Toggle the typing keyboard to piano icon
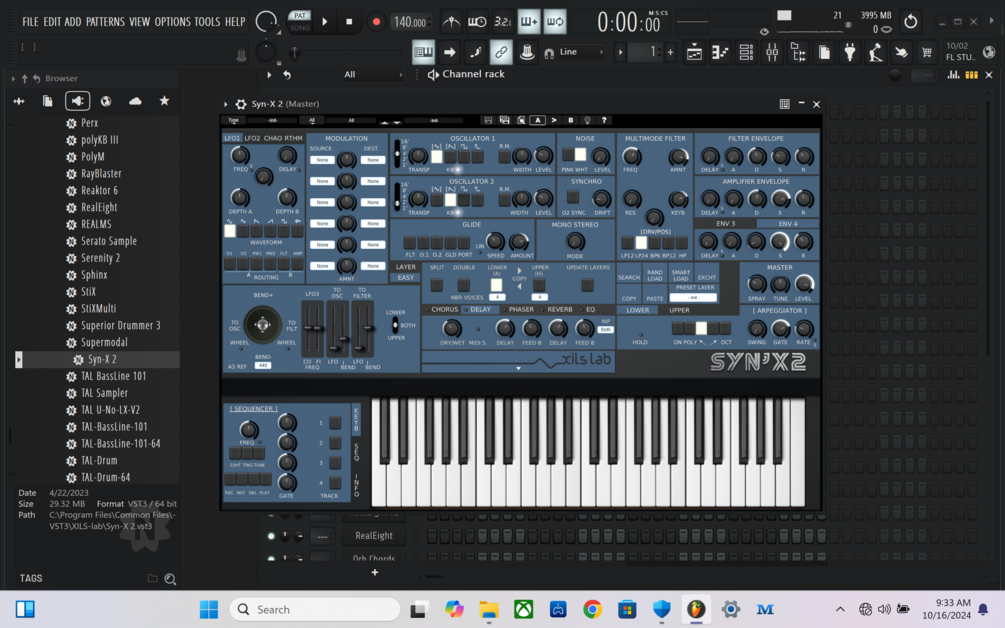The width and height of the screenshot is (1005, 628). coord(423,53)
